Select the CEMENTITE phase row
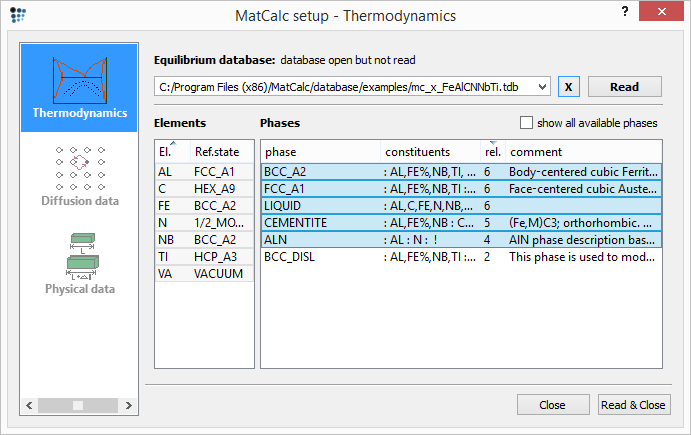This screenshot has width=691, height=435. click(461, 223)
